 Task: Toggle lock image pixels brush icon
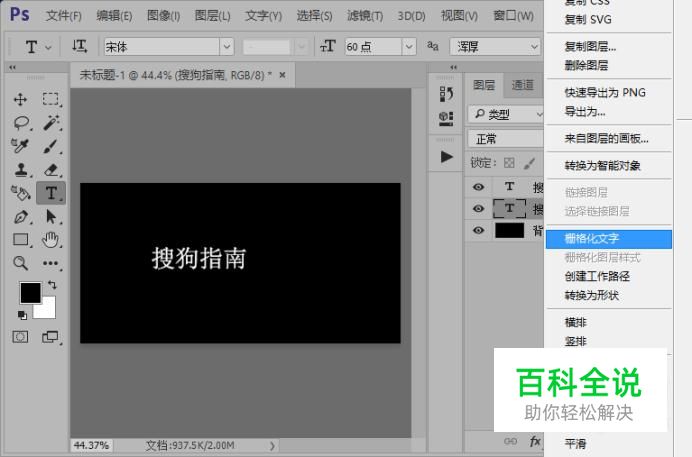529,163
